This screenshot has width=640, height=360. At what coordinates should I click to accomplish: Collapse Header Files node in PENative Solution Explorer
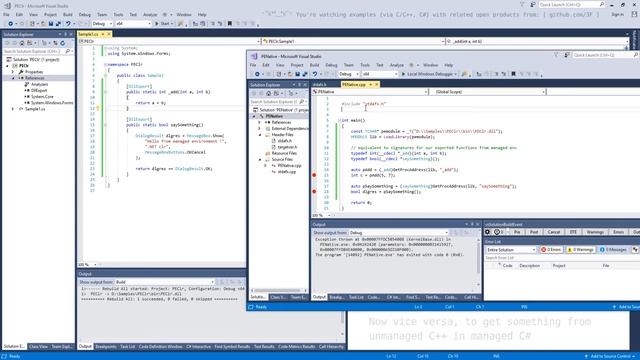pos(260,135)
